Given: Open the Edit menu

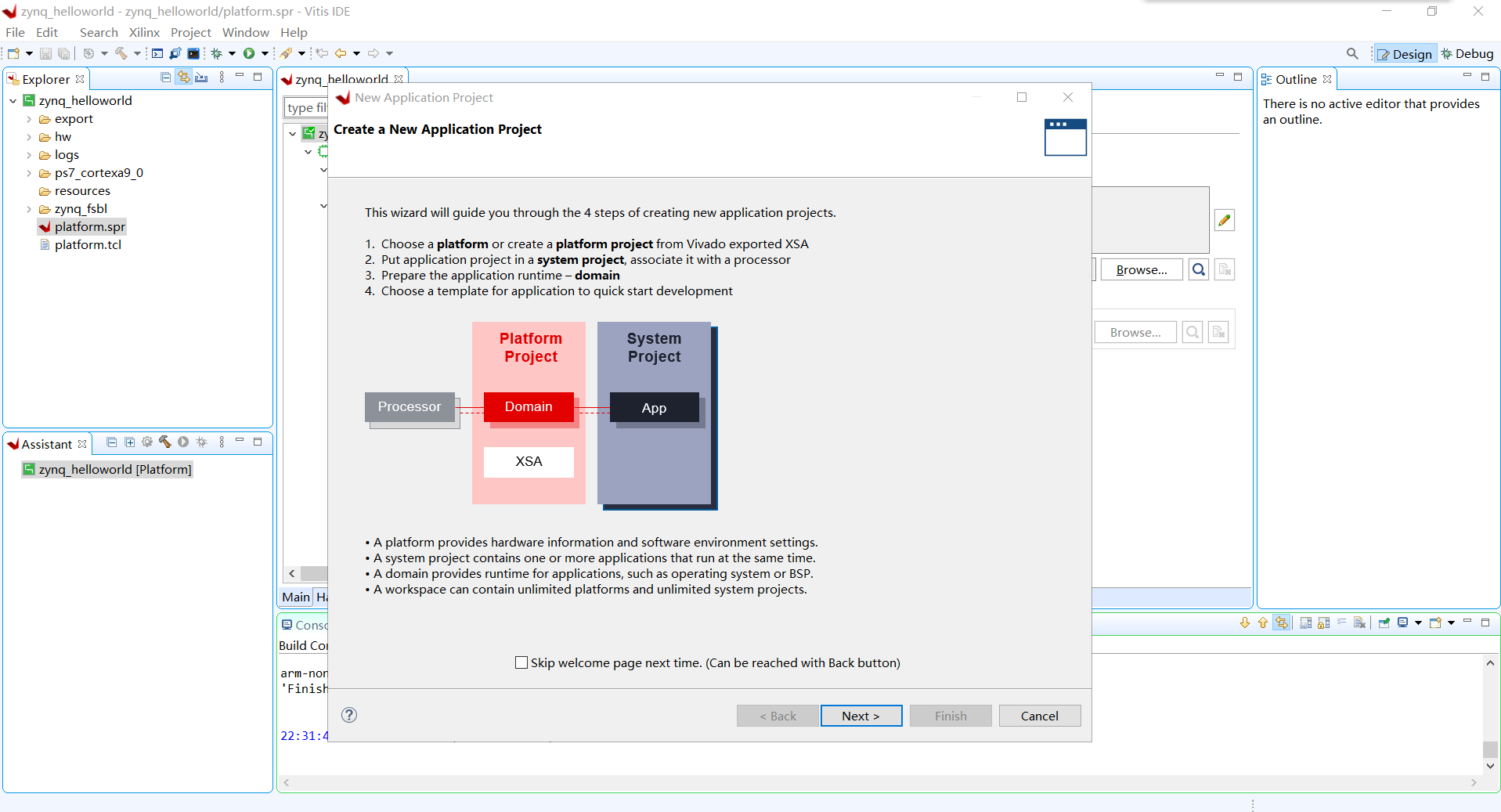Looking at the screenshot, I should [x=47, y=32].
